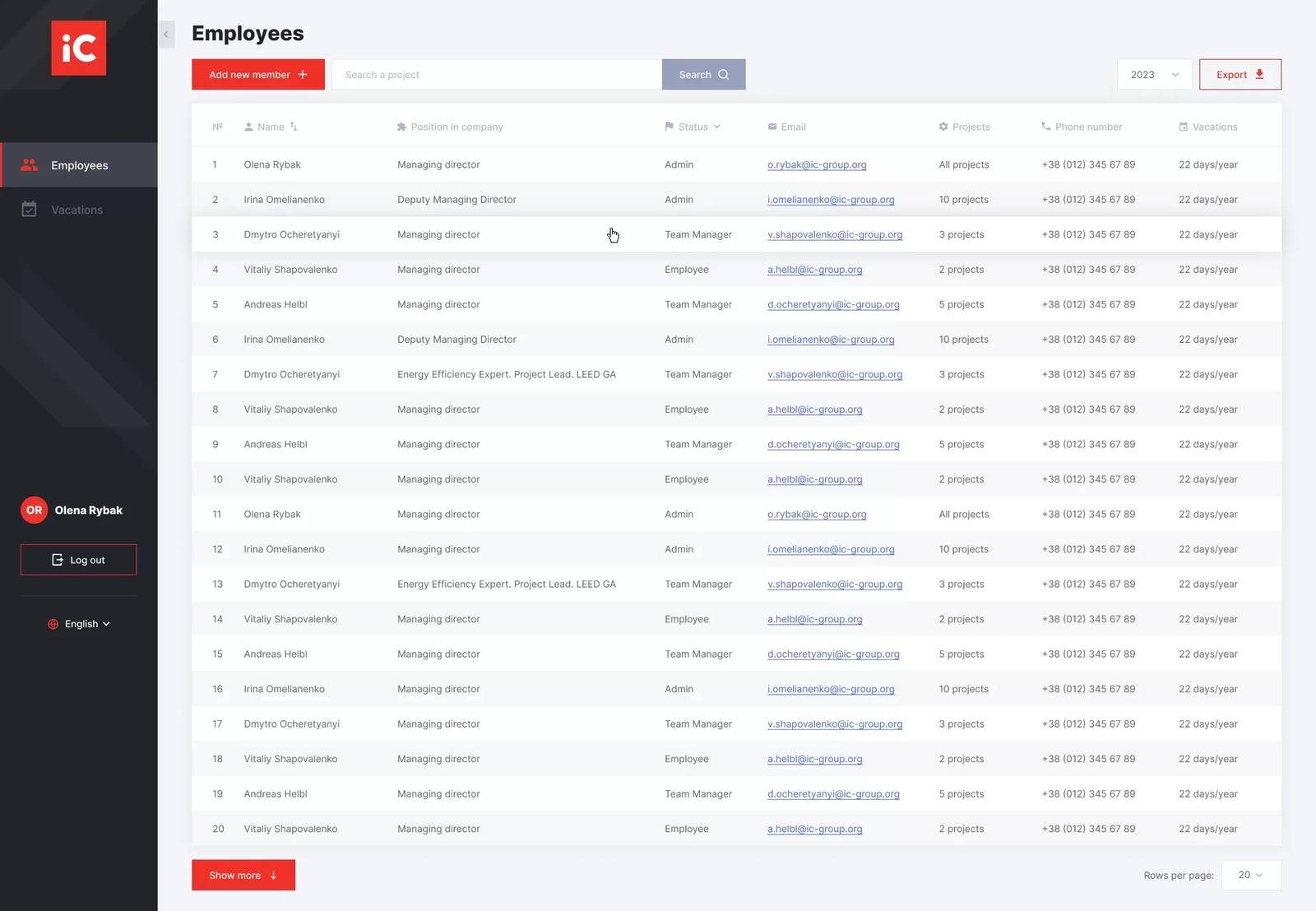Viewport: 1316px width, 911px height.
Task: Click the envelope icon in Email header
Action: [772, 127]
